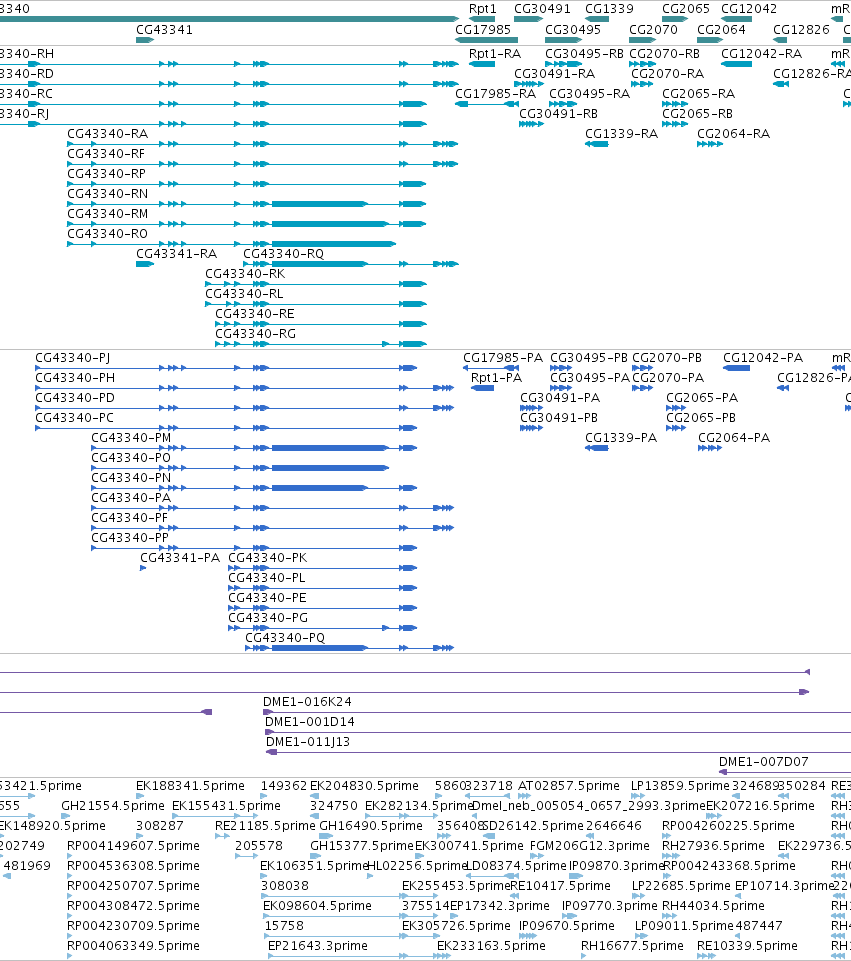
Task: Click protein CG43340-PM
Action: tap(131, 438)
